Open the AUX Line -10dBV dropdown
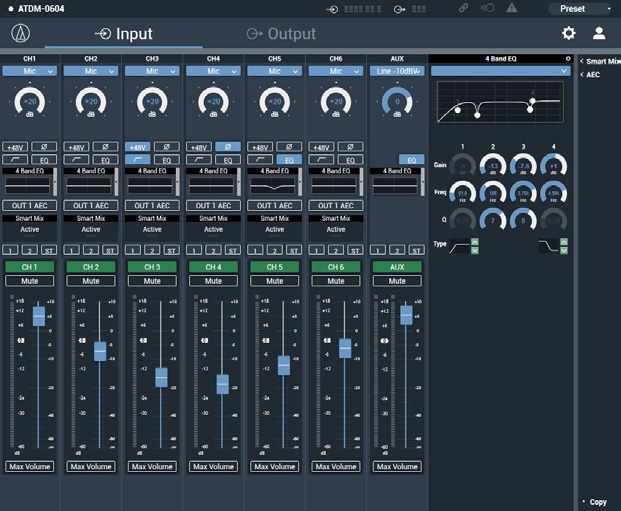The height and width of the screenshot is (511, 621). [x=397, y=71]
